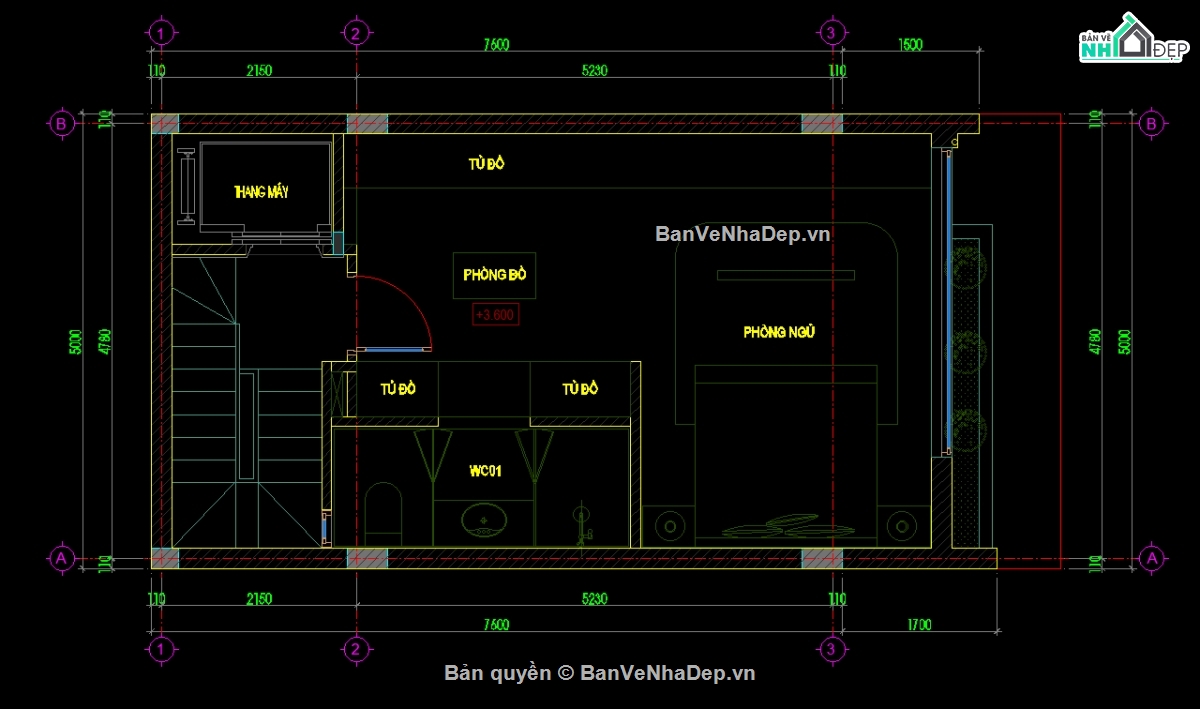Click the 7600 dimension below the plan
This screenshot has height=709, width=1200.
pos(496,625)
